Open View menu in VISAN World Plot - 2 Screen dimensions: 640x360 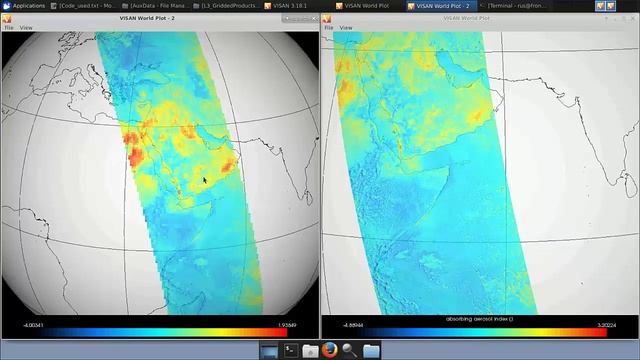point(26,28)
